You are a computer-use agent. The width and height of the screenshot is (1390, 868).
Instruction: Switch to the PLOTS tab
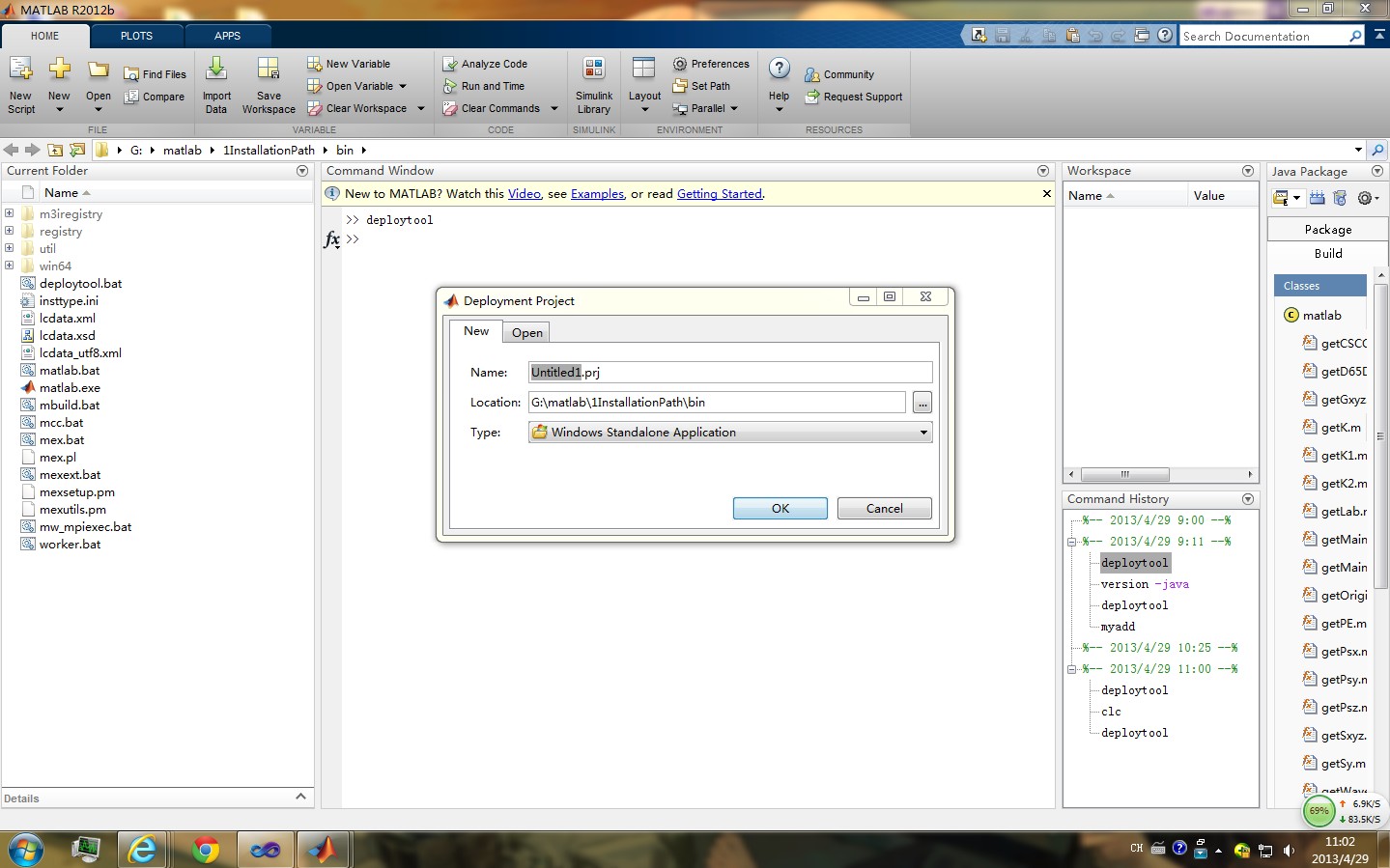(136, 36)
